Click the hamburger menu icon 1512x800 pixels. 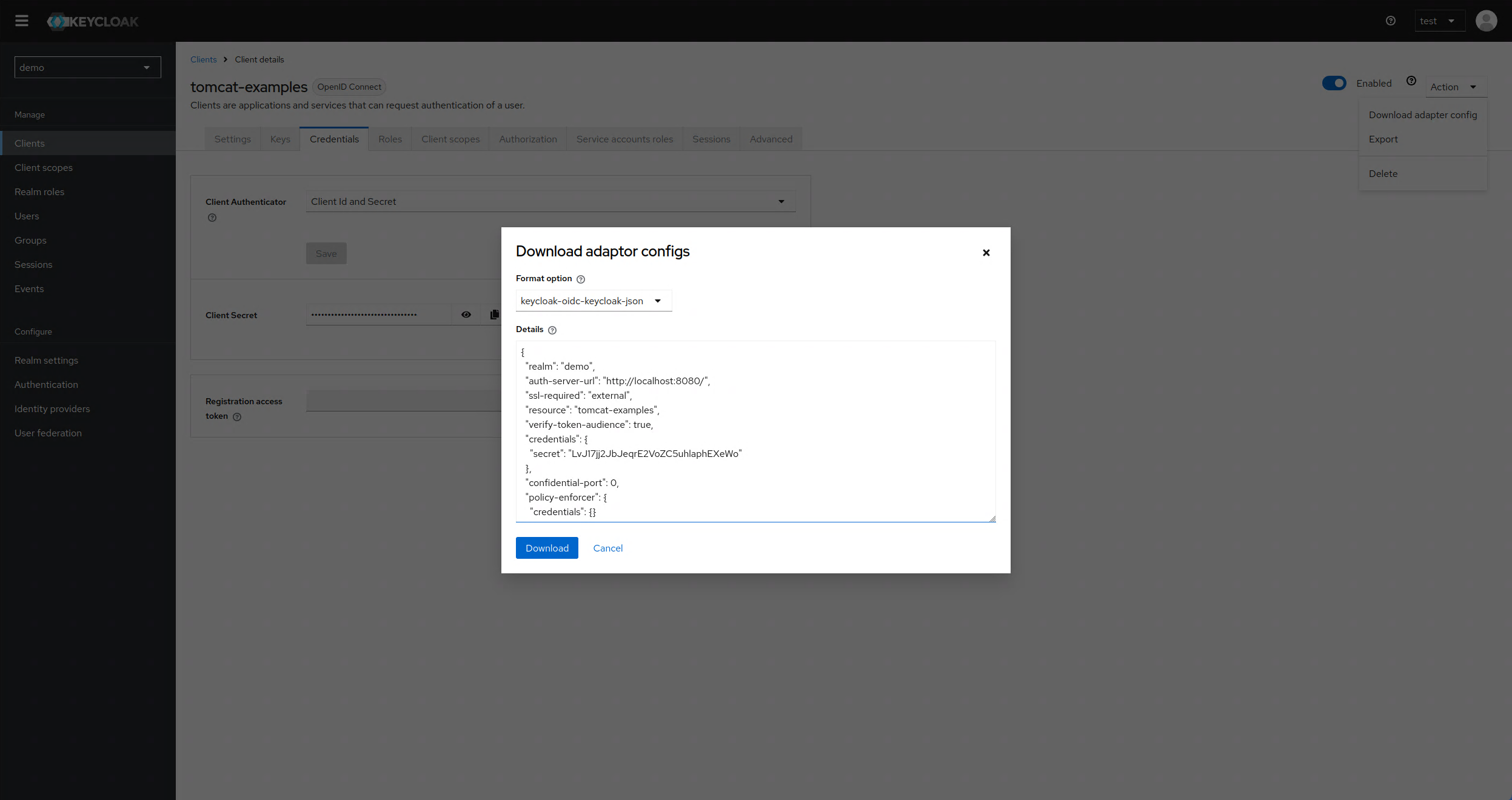pyautogui.click(x=22, y=21)
